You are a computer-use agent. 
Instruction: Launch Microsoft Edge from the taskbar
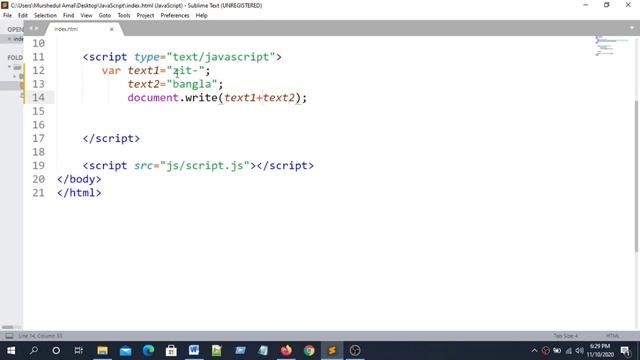(x=148, y=351)
